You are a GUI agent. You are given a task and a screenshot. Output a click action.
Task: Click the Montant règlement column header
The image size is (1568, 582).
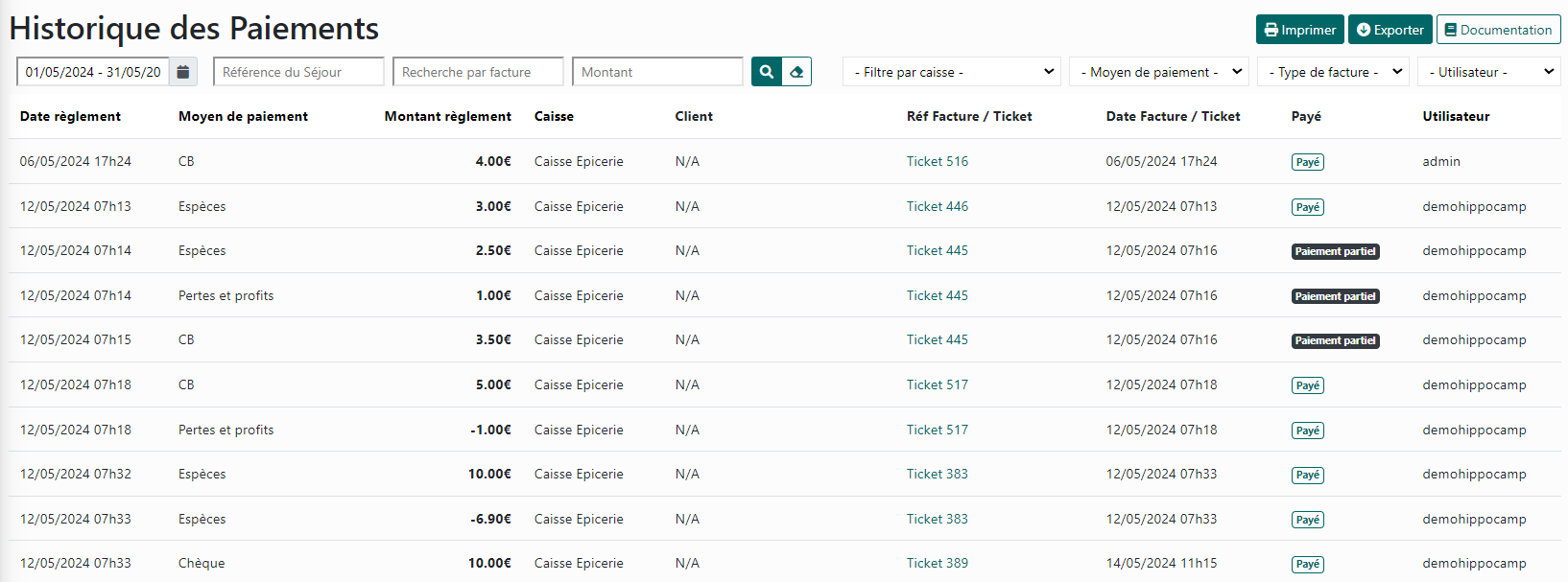(447, 116)
